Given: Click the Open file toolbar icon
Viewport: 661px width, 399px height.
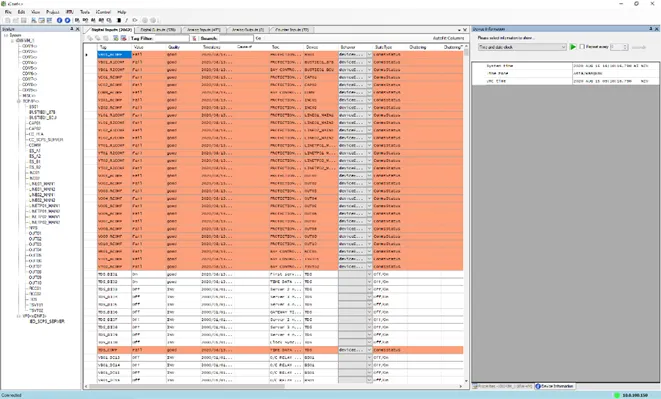Looking at the screenshot, I should pyautogui.click(x=16, y=20).
